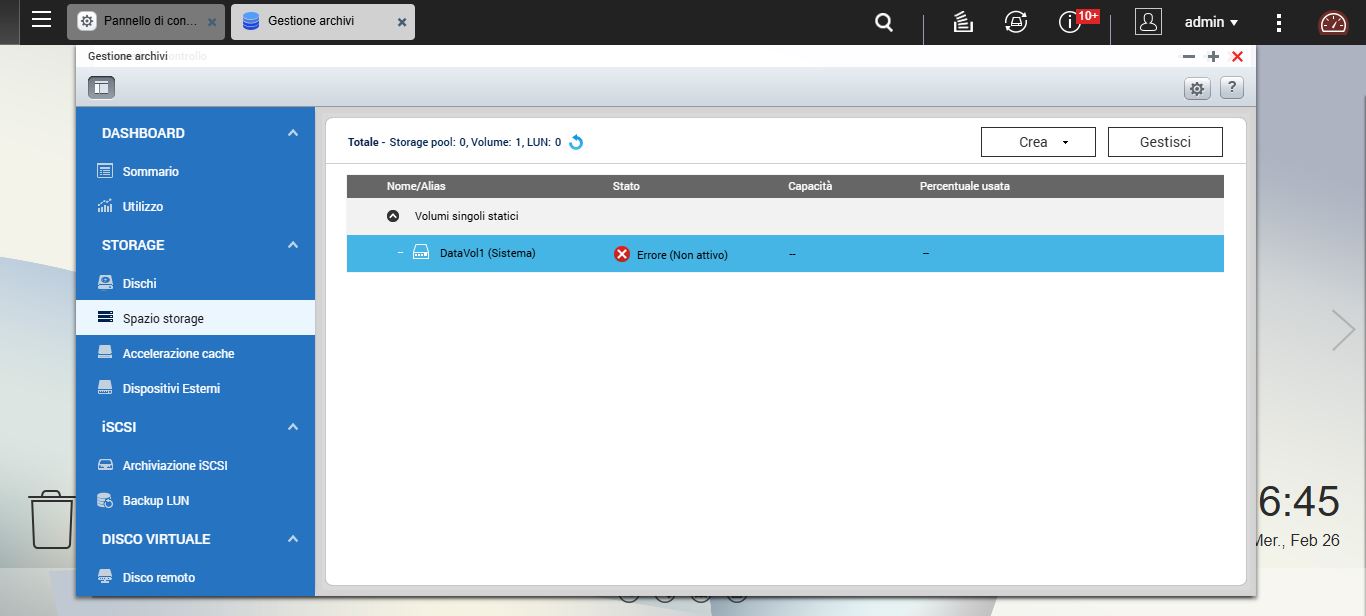Screen dimensions: 1366x616
Task: Open the main hamburger menu
Action: pyautogui.click(x=41, y=19)
